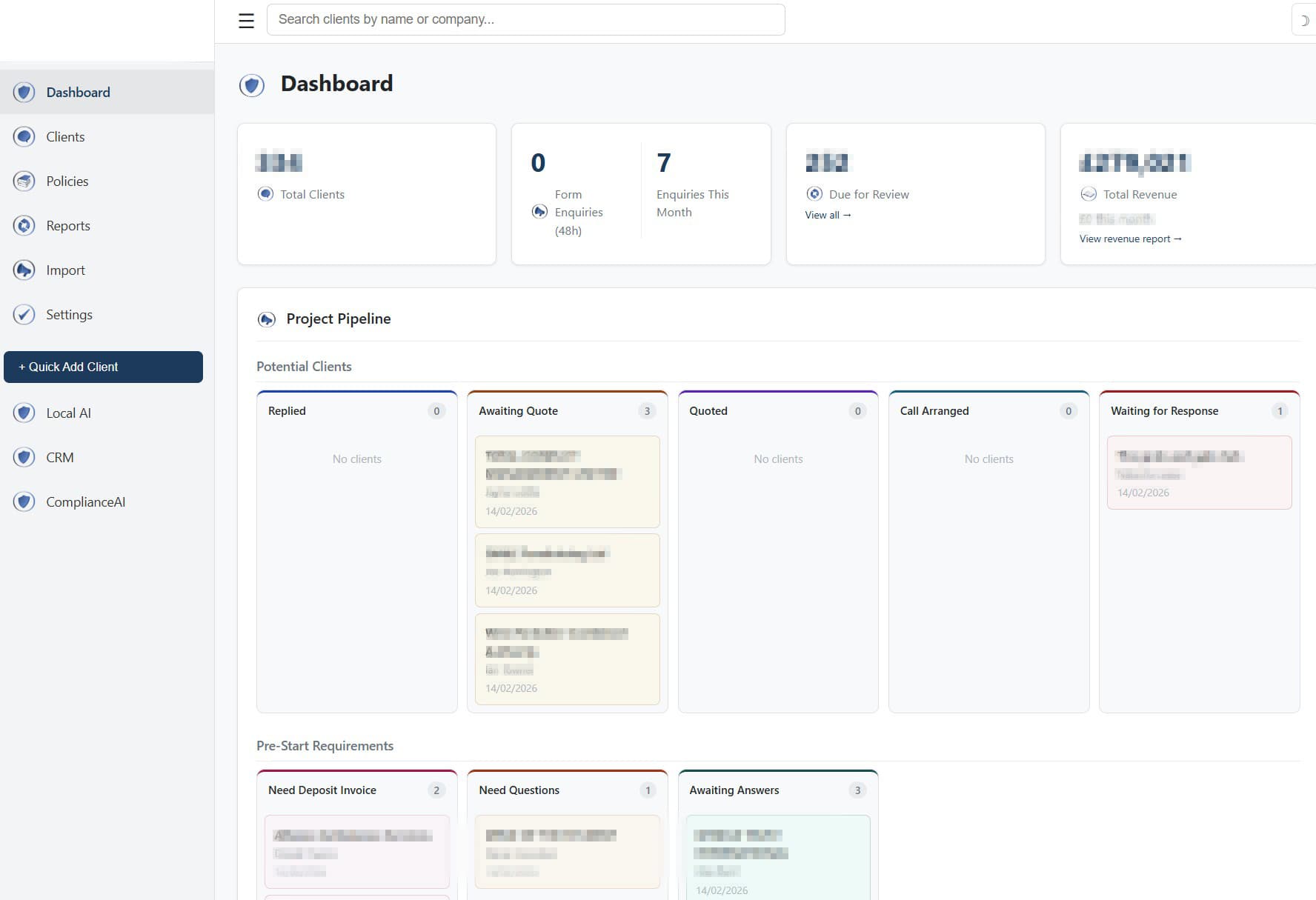Toggle dark mode with the moon button
Image resolution: width=1316 pixels, height=900 pixels.
[x=1304, y=19]
